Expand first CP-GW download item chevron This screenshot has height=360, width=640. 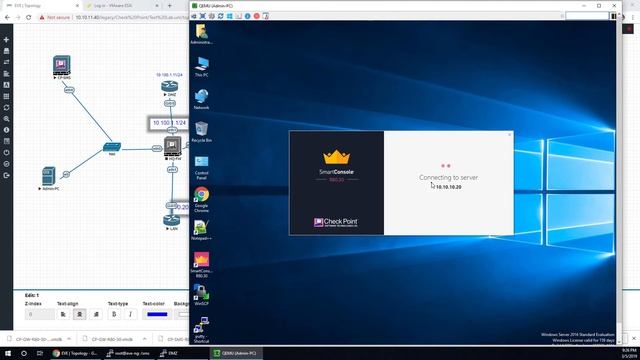(69, 339)
